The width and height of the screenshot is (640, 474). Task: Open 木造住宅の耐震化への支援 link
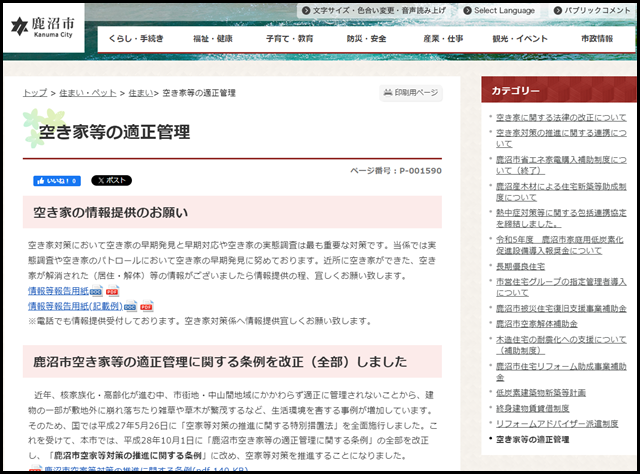click(561, 345)
